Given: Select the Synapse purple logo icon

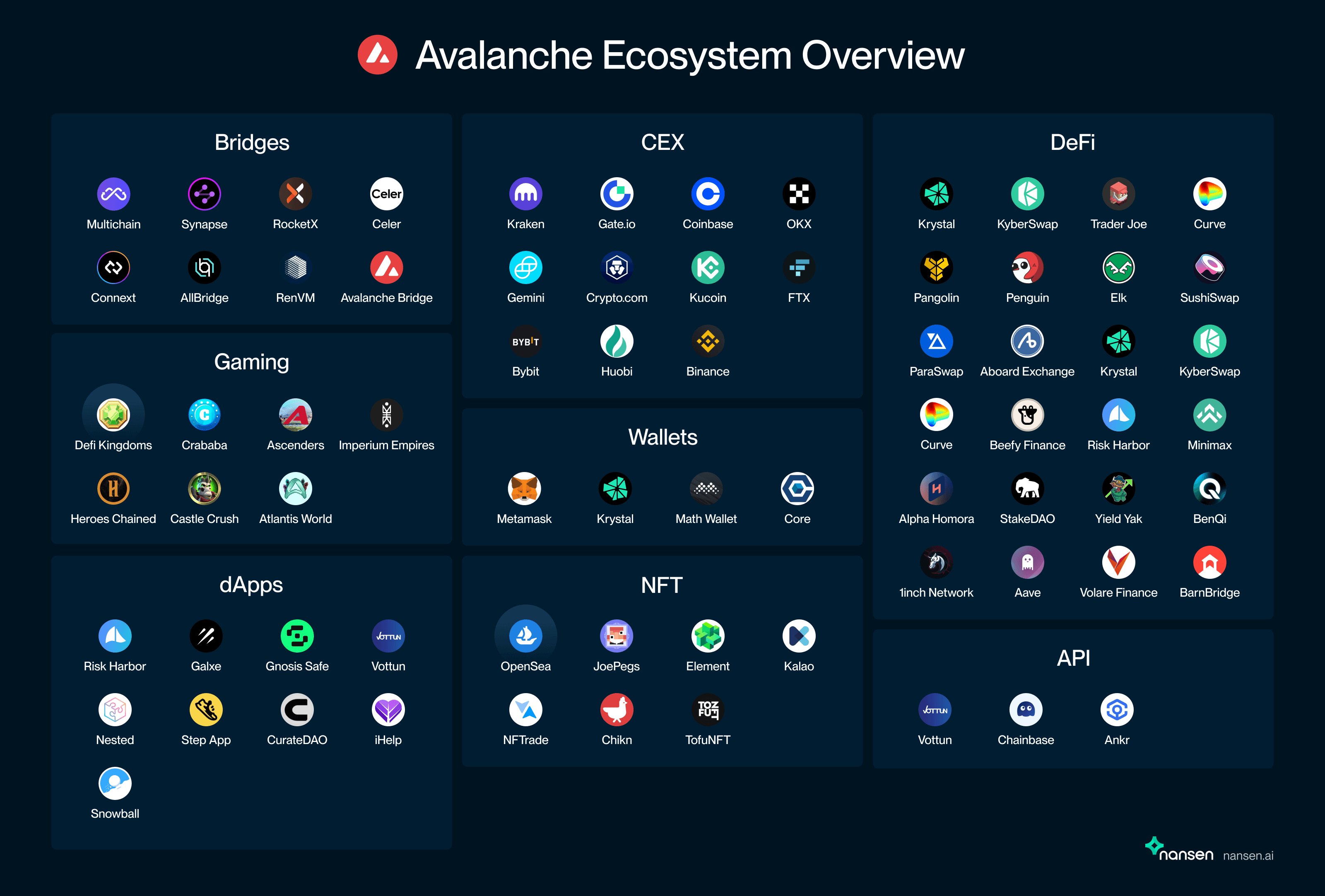Looking at the screenshot, I should click(204, 194).
